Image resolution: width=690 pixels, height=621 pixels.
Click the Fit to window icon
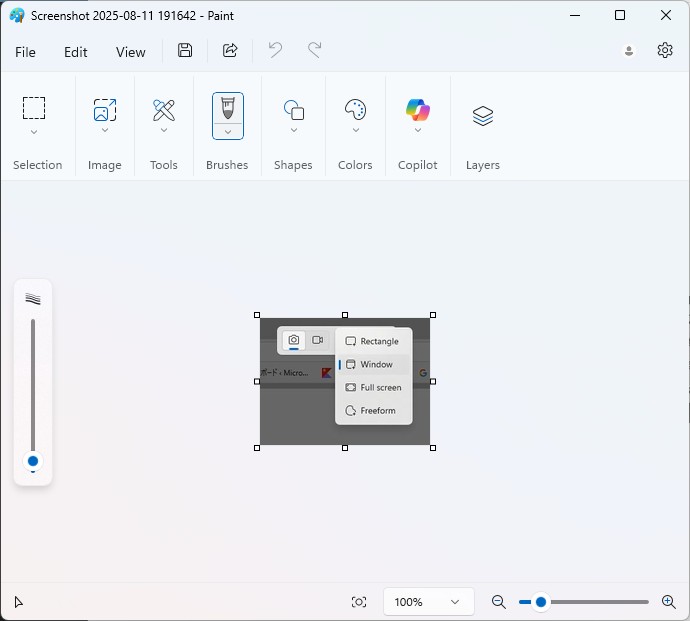pyautogui.click(x=359, y=602)
